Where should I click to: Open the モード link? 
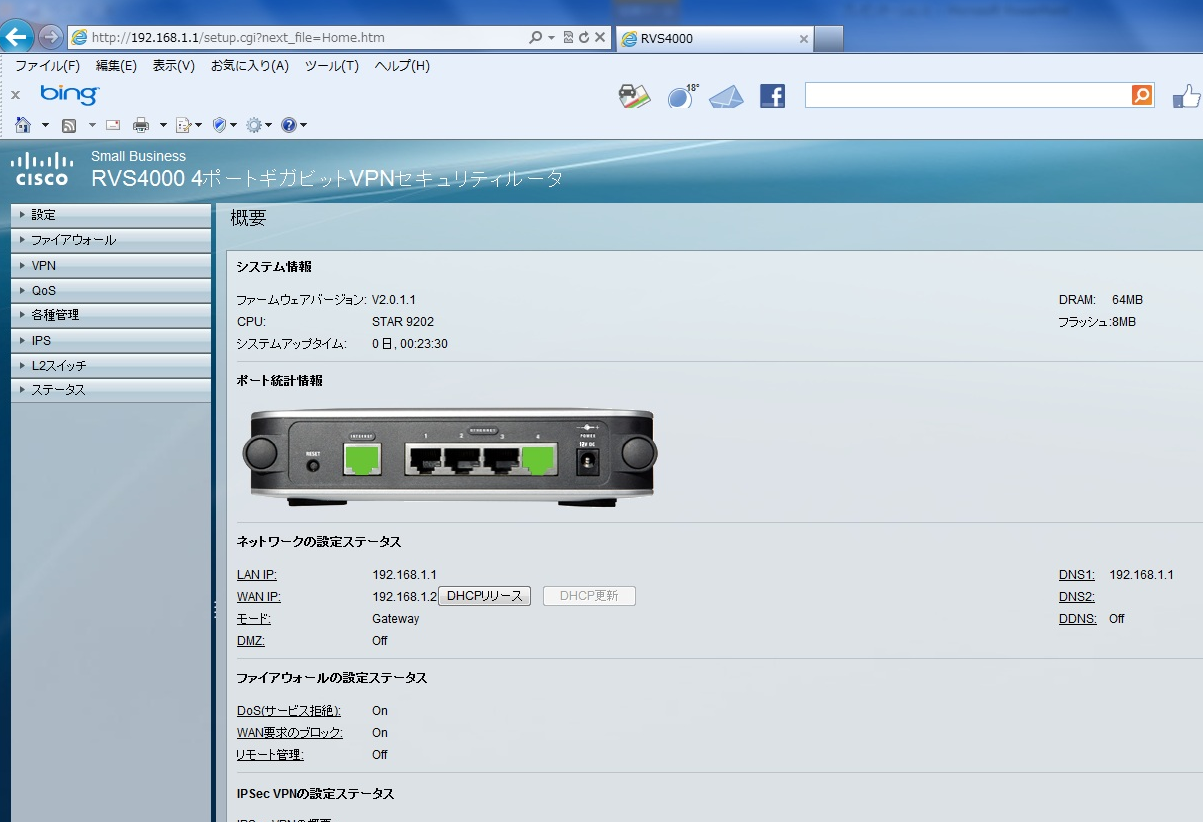[x=254, y=619]
